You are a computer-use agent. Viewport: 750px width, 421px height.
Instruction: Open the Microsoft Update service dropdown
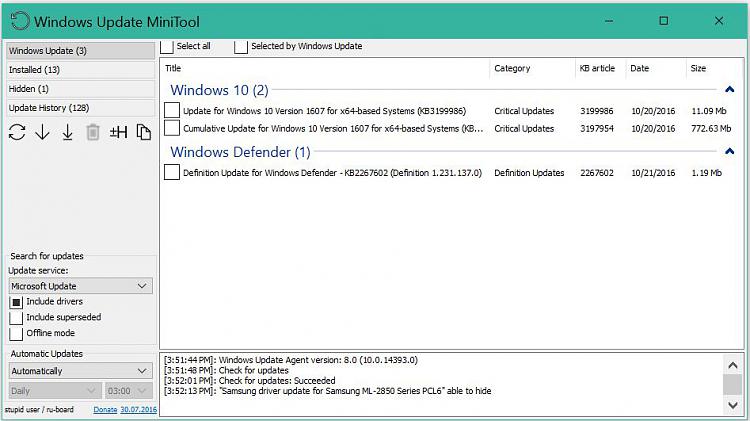click(80, 286)
